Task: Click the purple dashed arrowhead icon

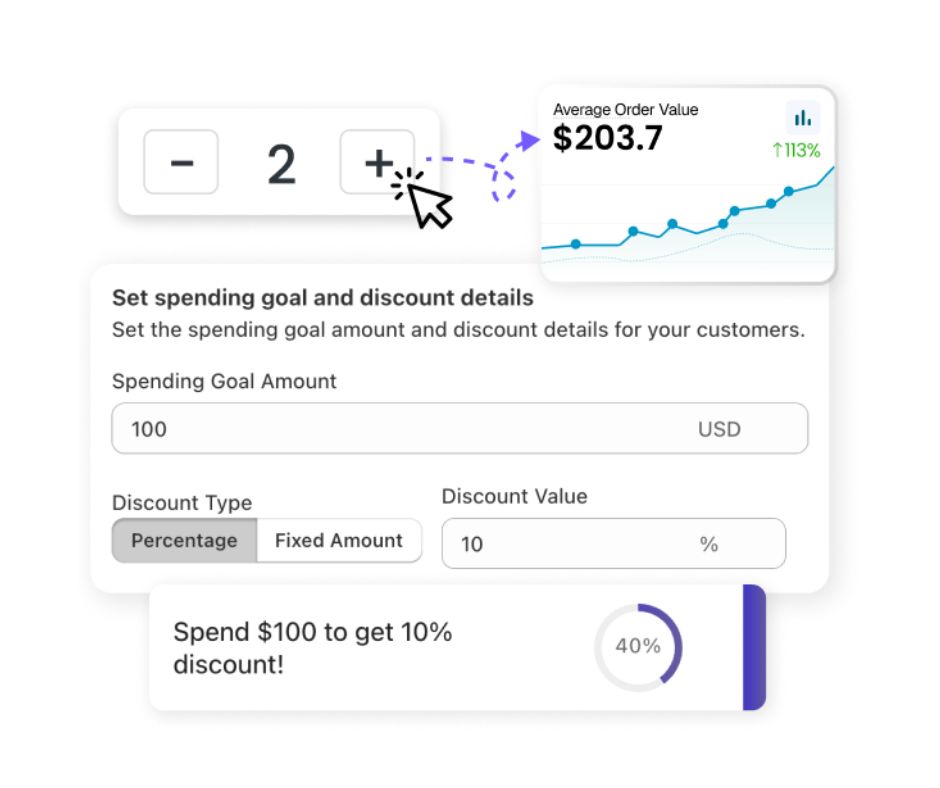Action: pyautogui.click(x=528, y=140)
